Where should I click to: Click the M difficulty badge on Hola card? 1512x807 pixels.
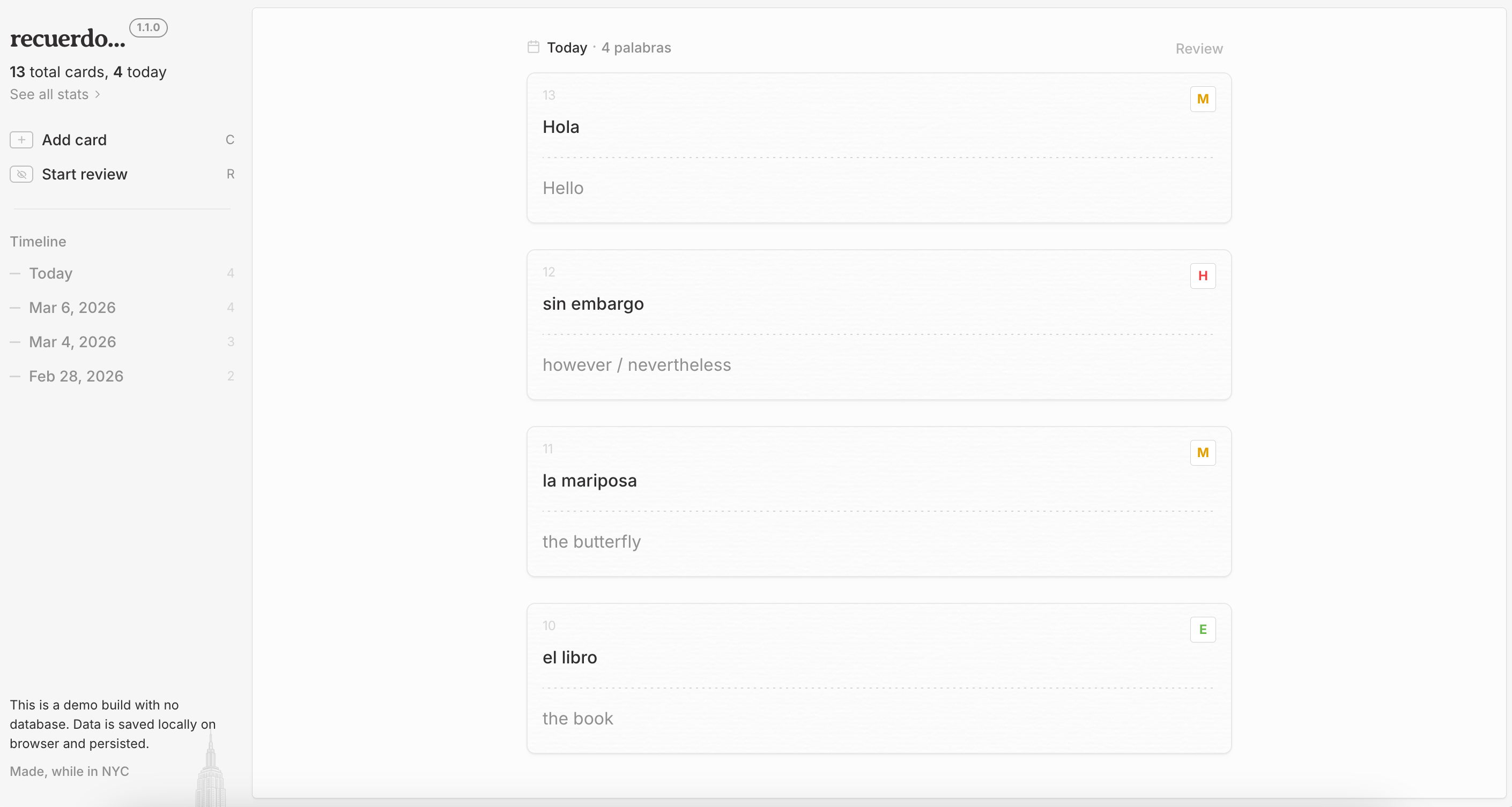1202,99
